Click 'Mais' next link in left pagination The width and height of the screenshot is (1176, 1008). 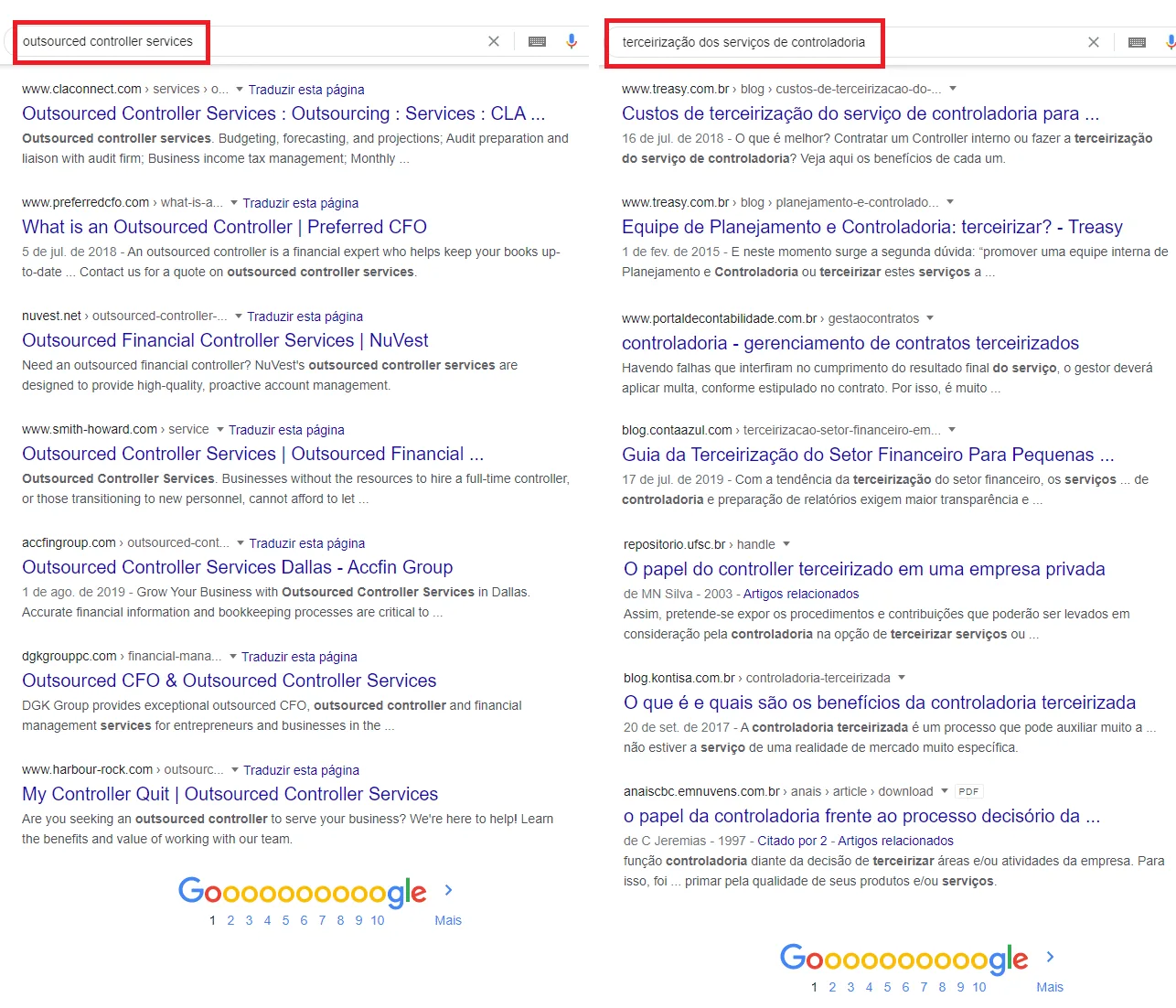click(448, 920)
